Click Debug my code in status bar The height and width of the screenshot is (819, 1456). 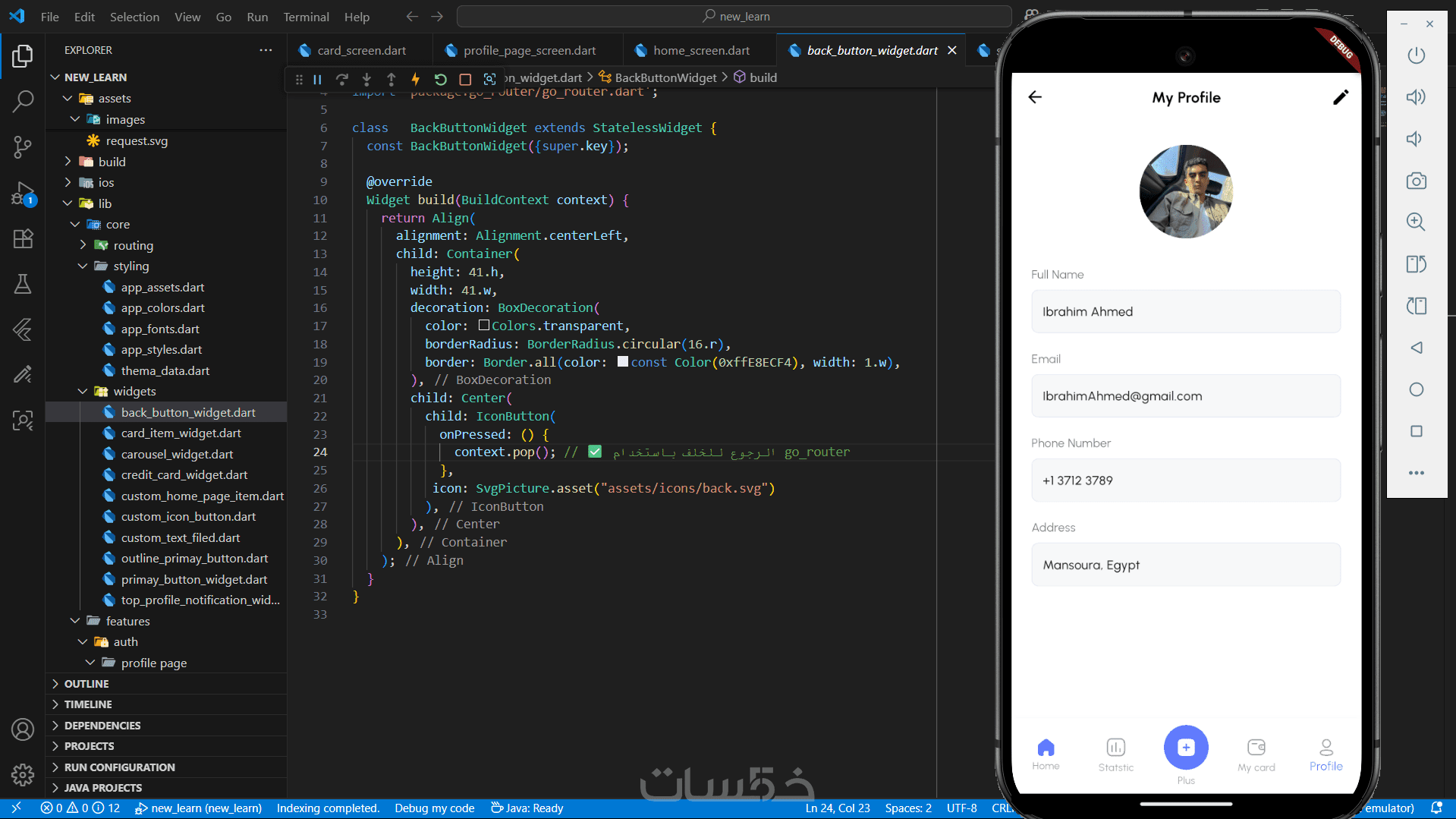(434, 808)
